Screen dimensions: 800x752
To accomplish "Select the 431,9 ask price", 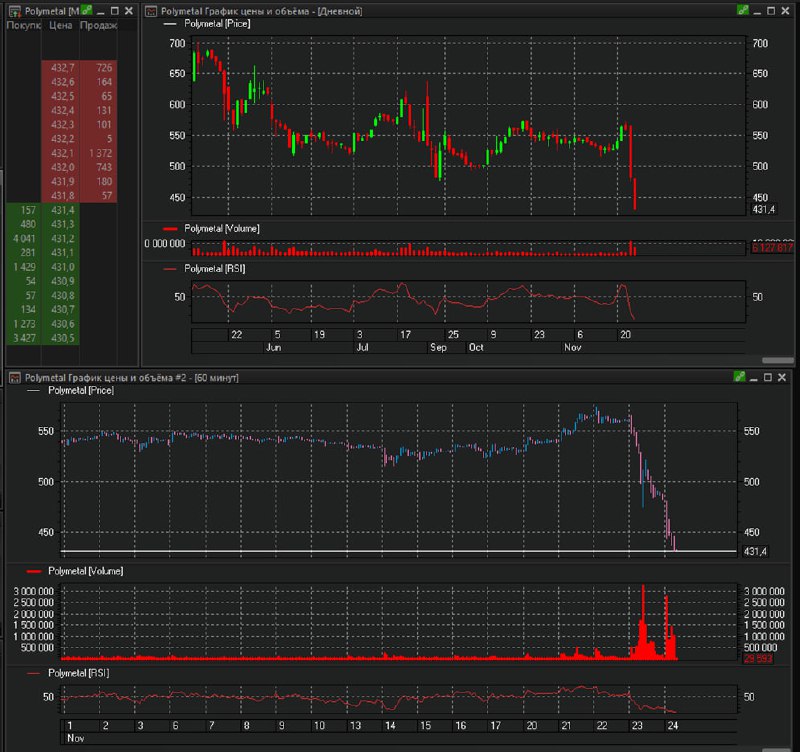I will coord(63,182).
